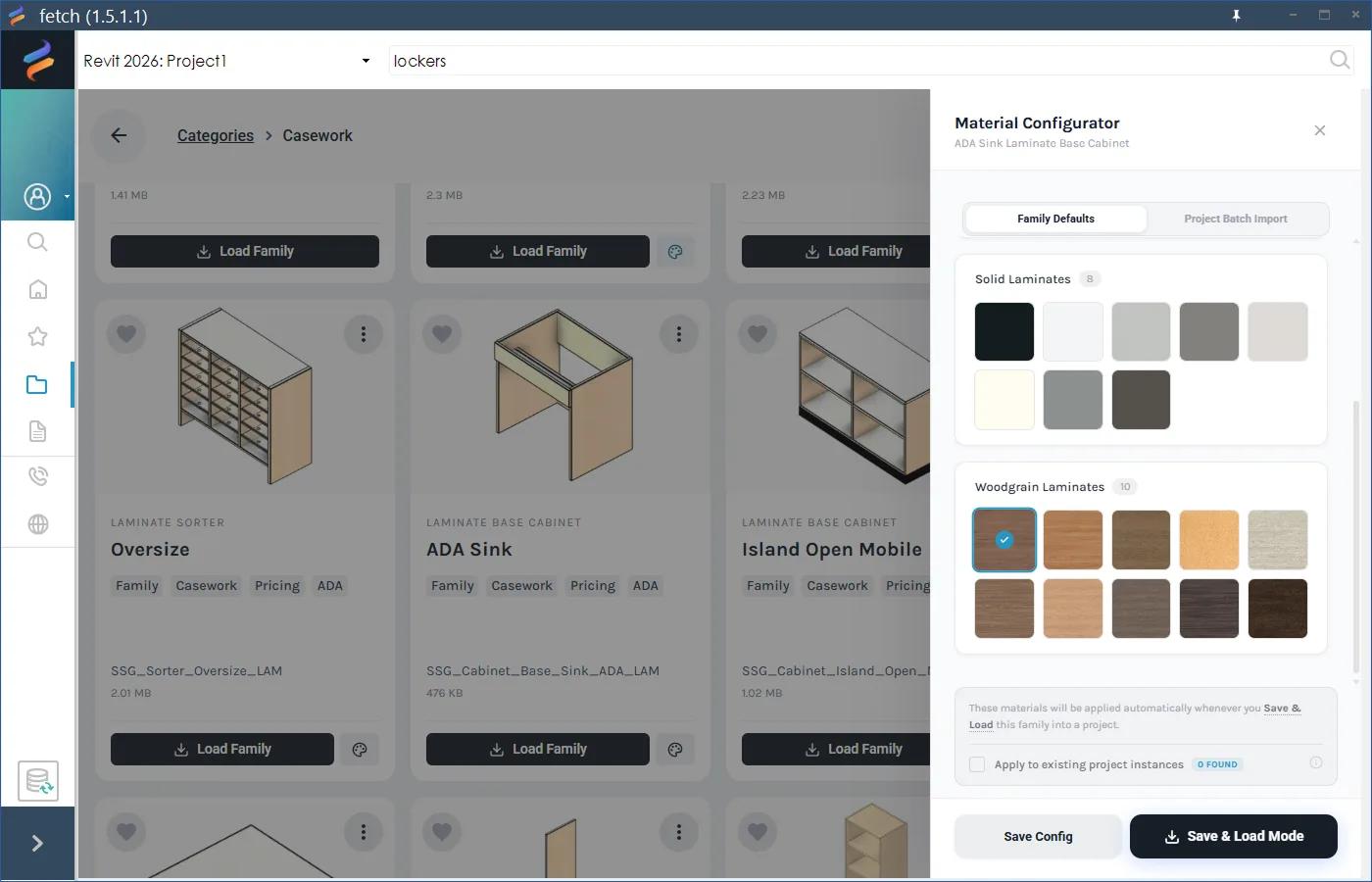Click Save & Load Mode button

click(1234, 837)
